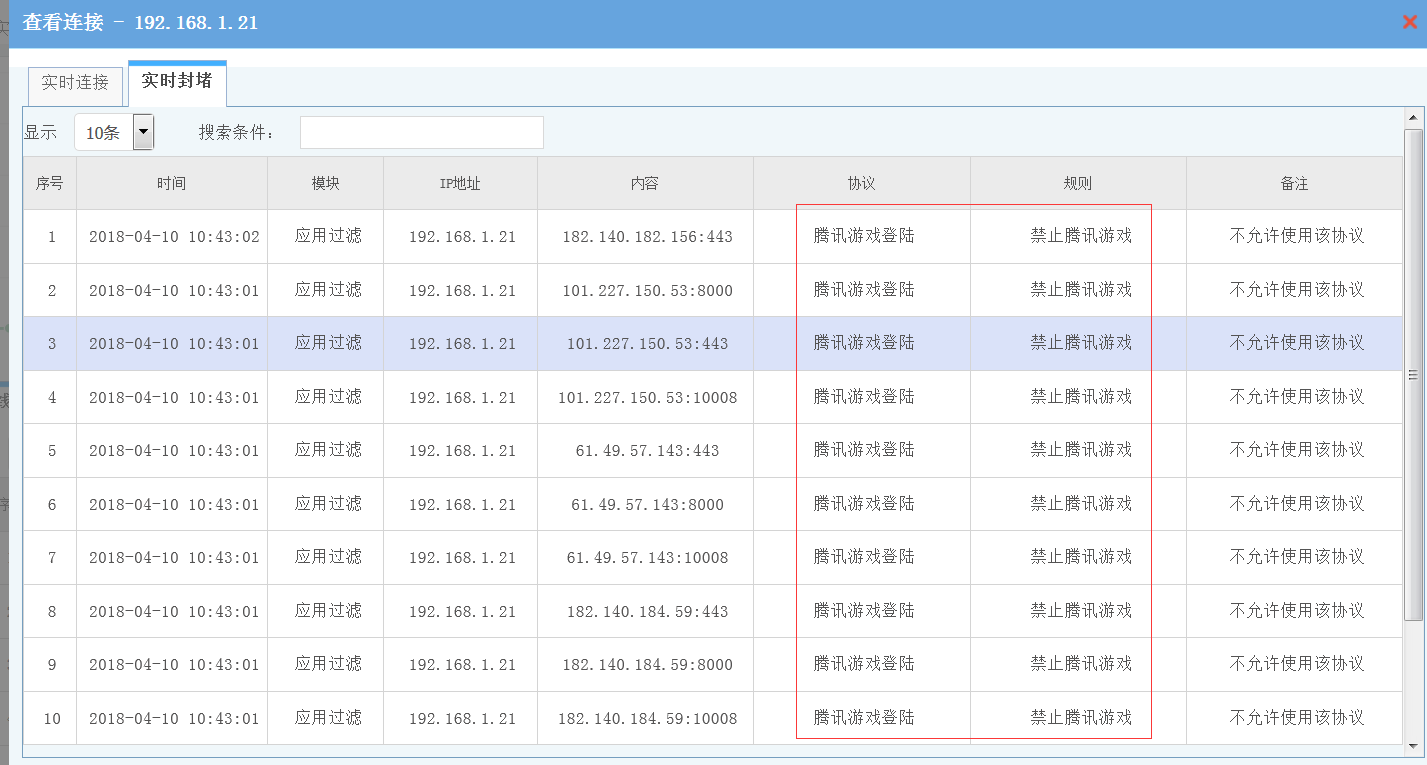The image size is (1427, 765).
Task: Switch to the 实时连接 tab
Action: (75, 83)
